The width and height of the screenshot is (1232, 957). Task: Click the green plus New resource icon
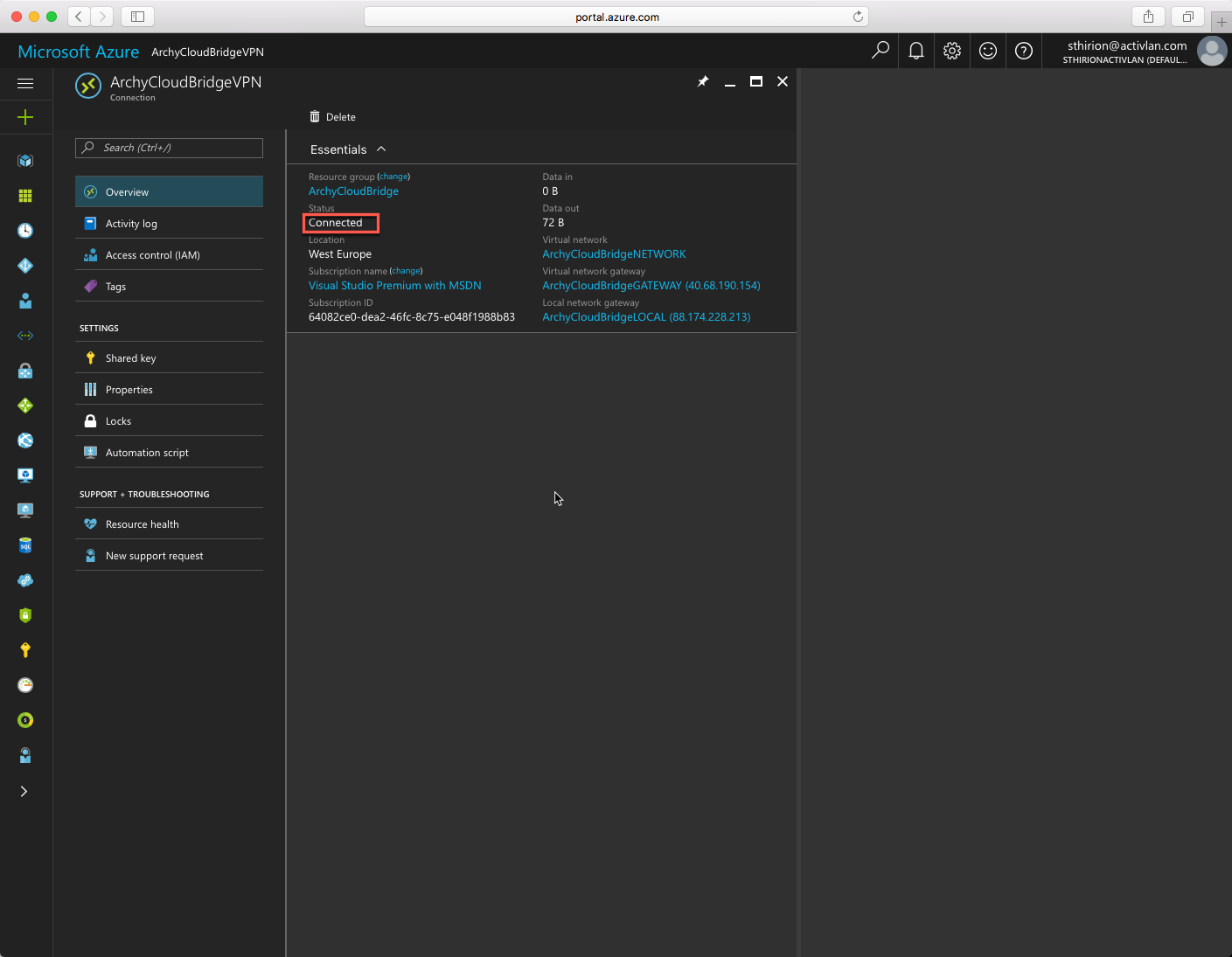(x=25, y=117)
